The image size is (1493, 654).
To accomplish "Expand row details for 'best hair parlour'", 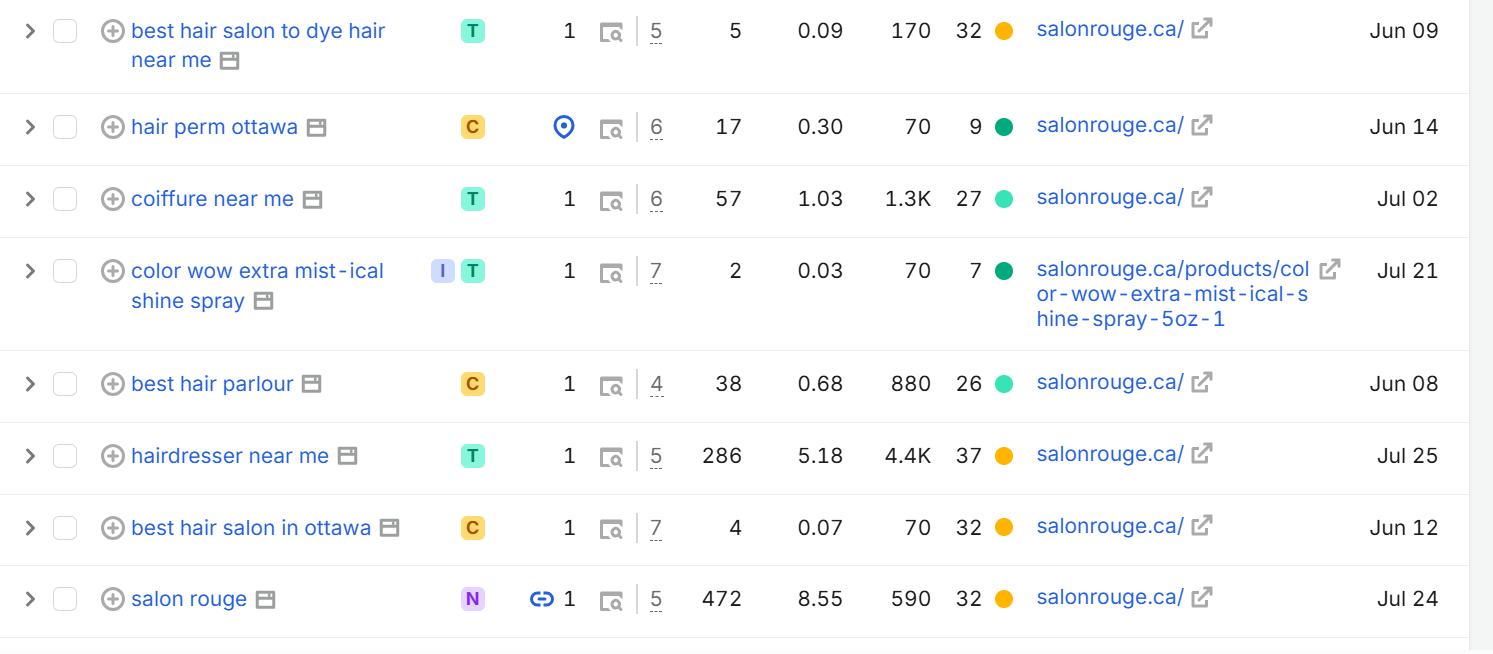I will point(30,384).
